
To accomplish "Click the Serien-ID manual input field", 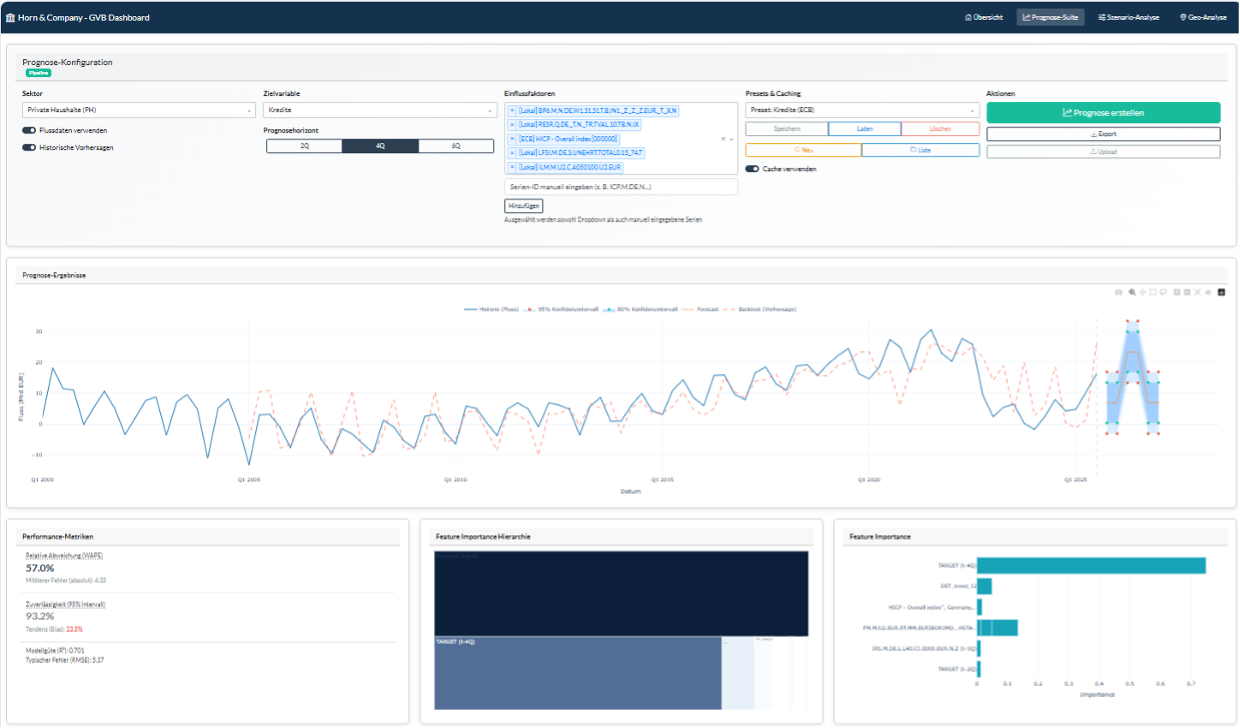I will [621, 187].
